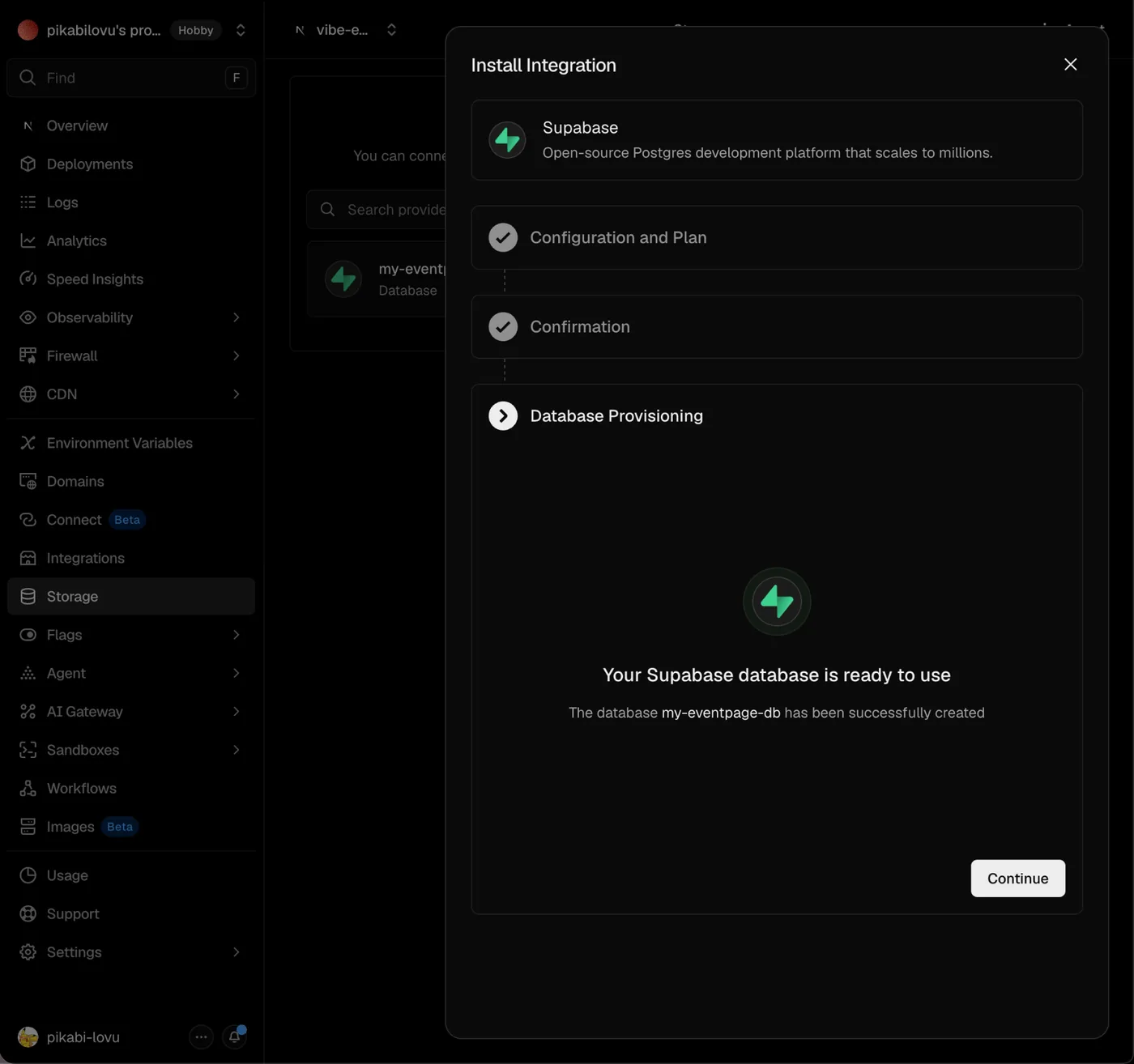Click the Support lifebuoy icon
The width and height of the screenshot is (1134, 1064).
pyautogui.click(x=28, y=913)
